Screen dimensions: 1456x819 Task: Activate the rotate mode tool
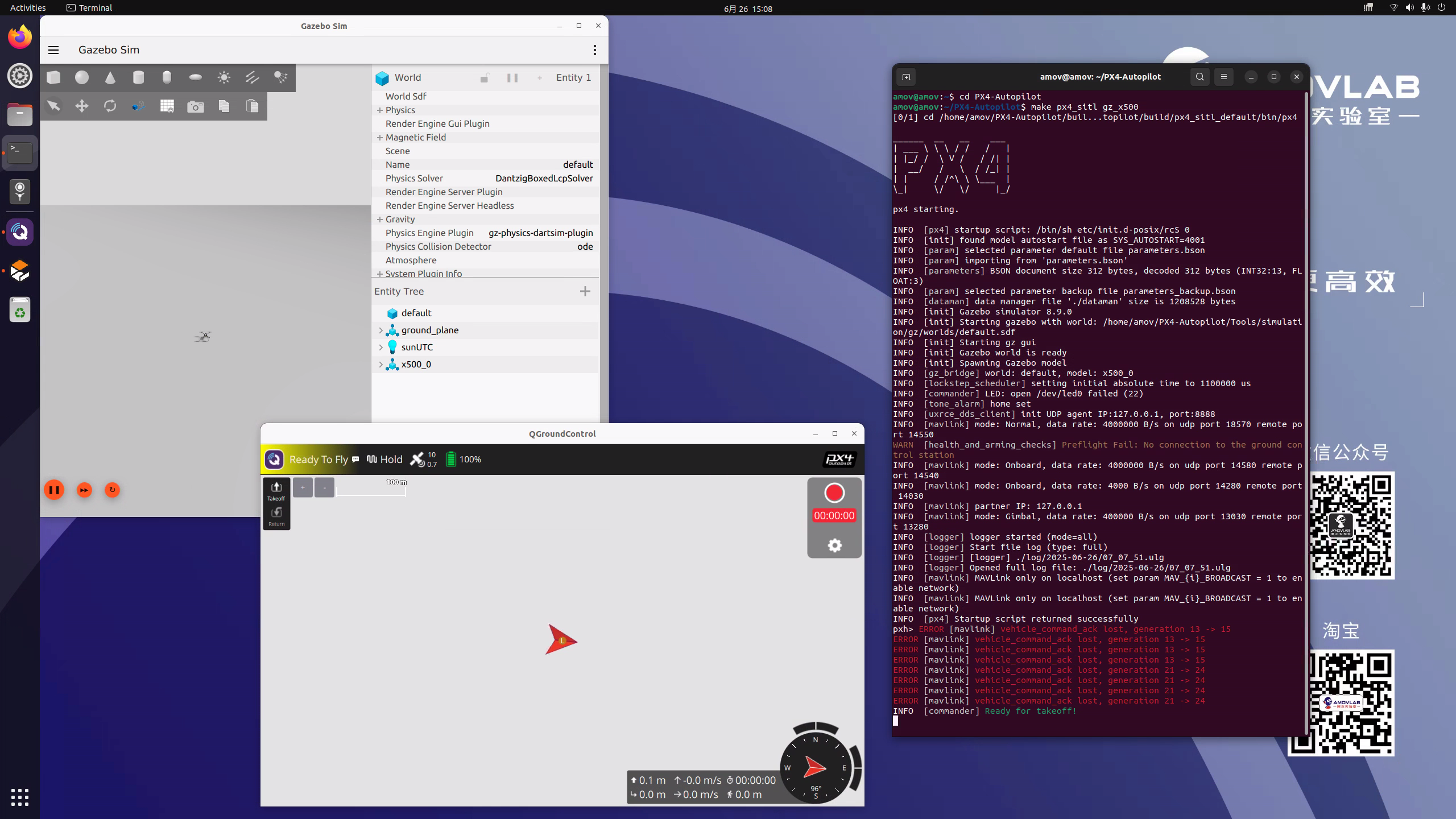(x=110, y=106)
